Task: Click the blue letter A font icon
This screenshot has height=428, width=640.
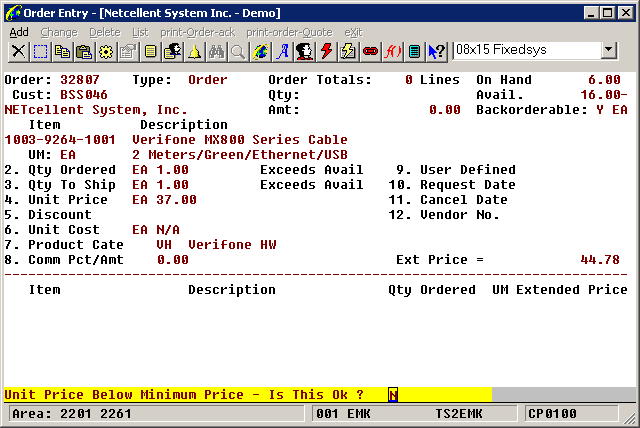Action: (283, 52)
